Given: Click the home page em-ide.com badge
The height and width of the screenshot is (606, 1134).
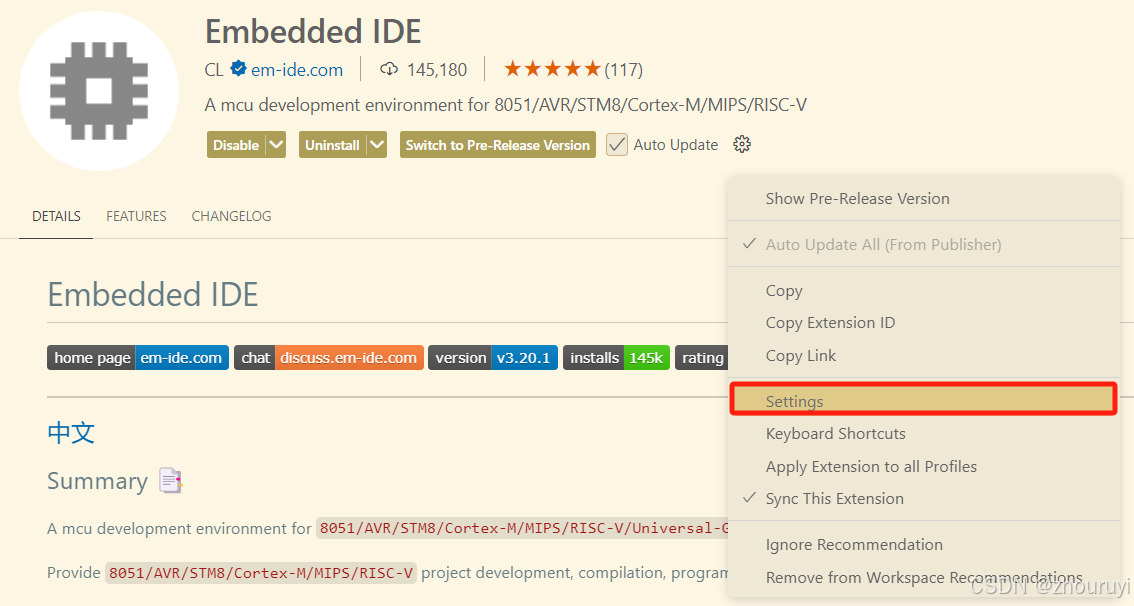Looking at the screenshot, I should (x=138, y=357).
